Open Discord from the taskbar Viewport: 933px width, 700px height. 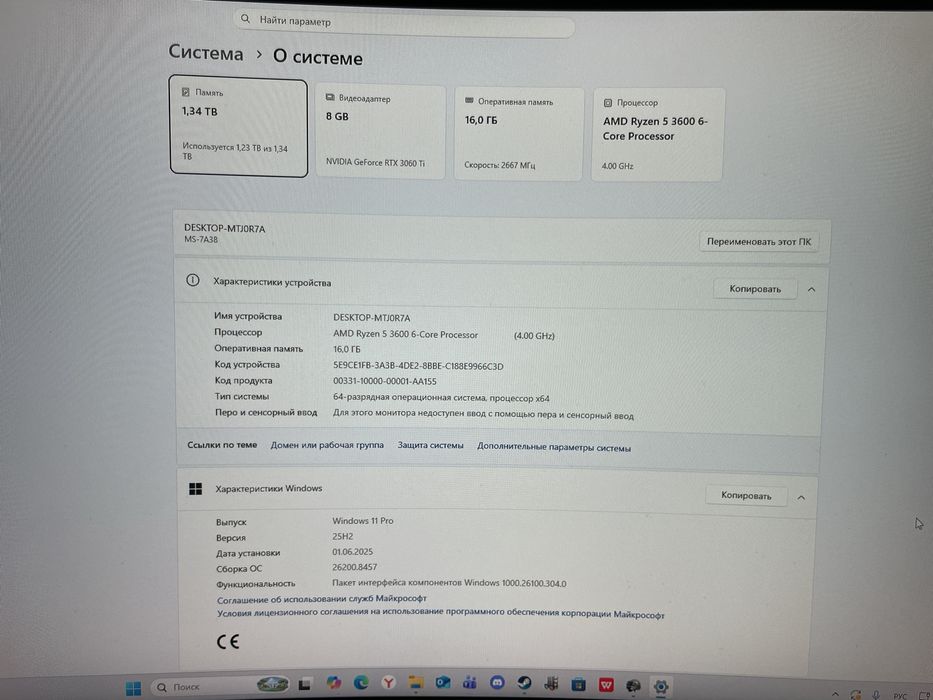coord(497,683)
